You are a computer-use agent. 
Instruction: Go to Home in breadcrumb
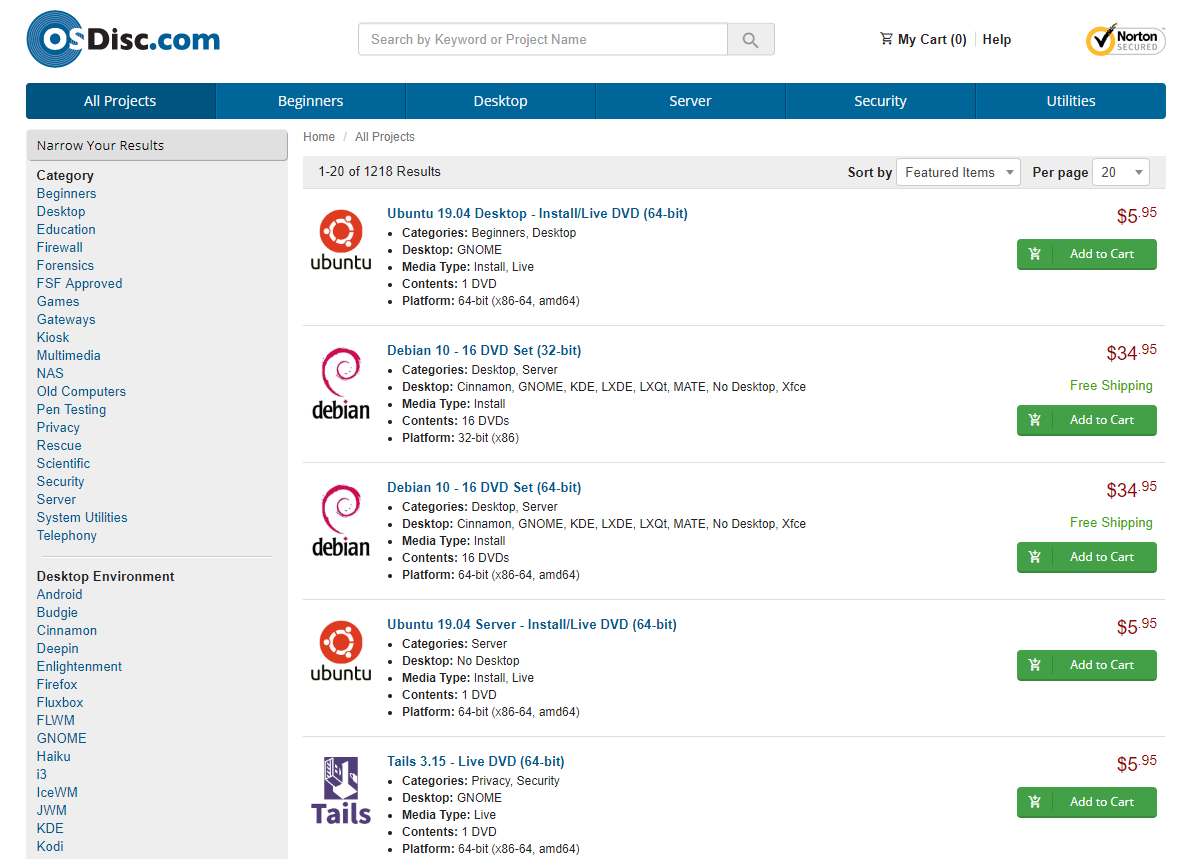[x=319, y=137]
